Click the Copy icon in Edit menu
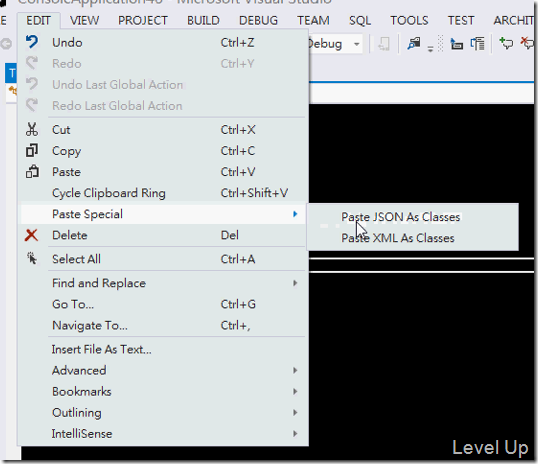538x464 pixels. (x=32, y=150)
